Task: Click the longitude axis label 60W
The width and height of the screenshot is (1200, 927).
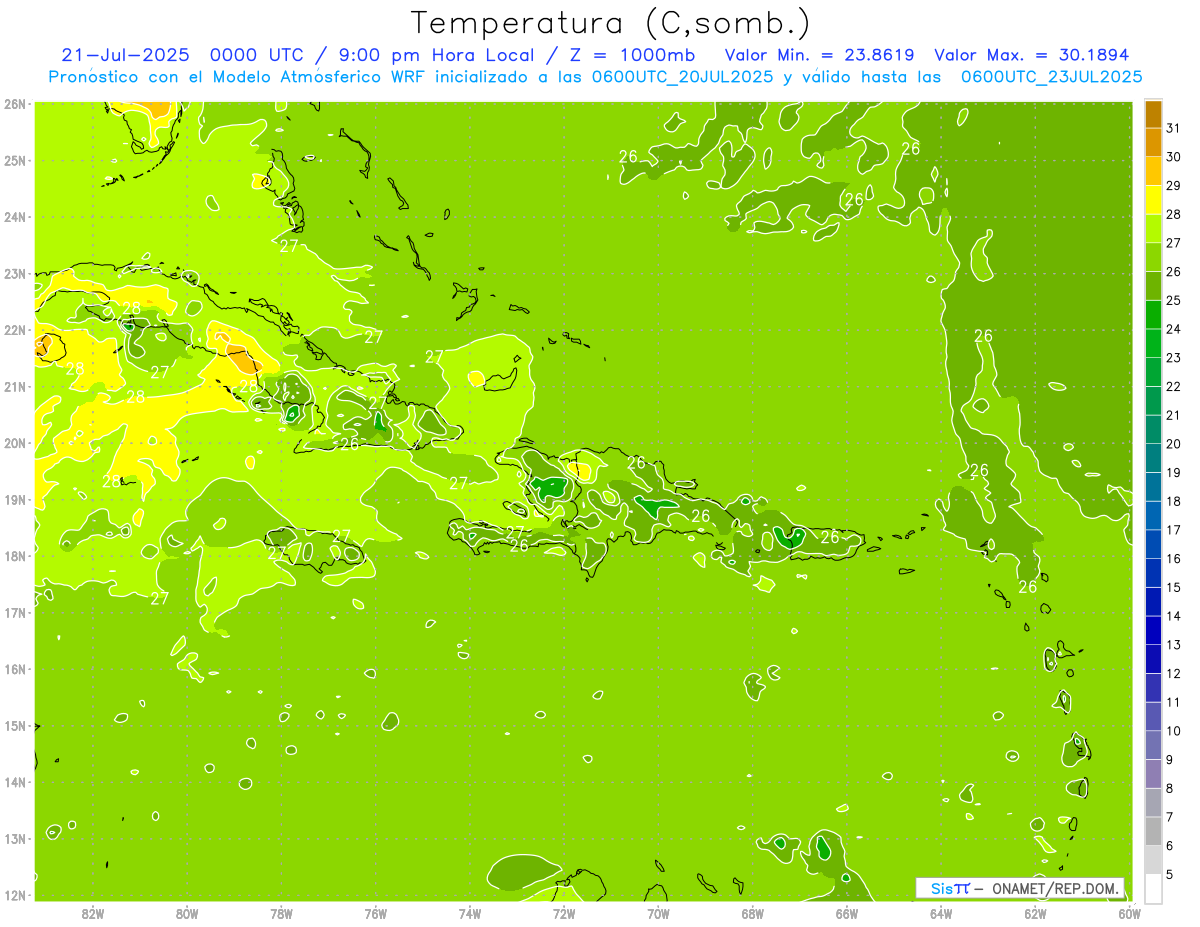Action: 1130,912
